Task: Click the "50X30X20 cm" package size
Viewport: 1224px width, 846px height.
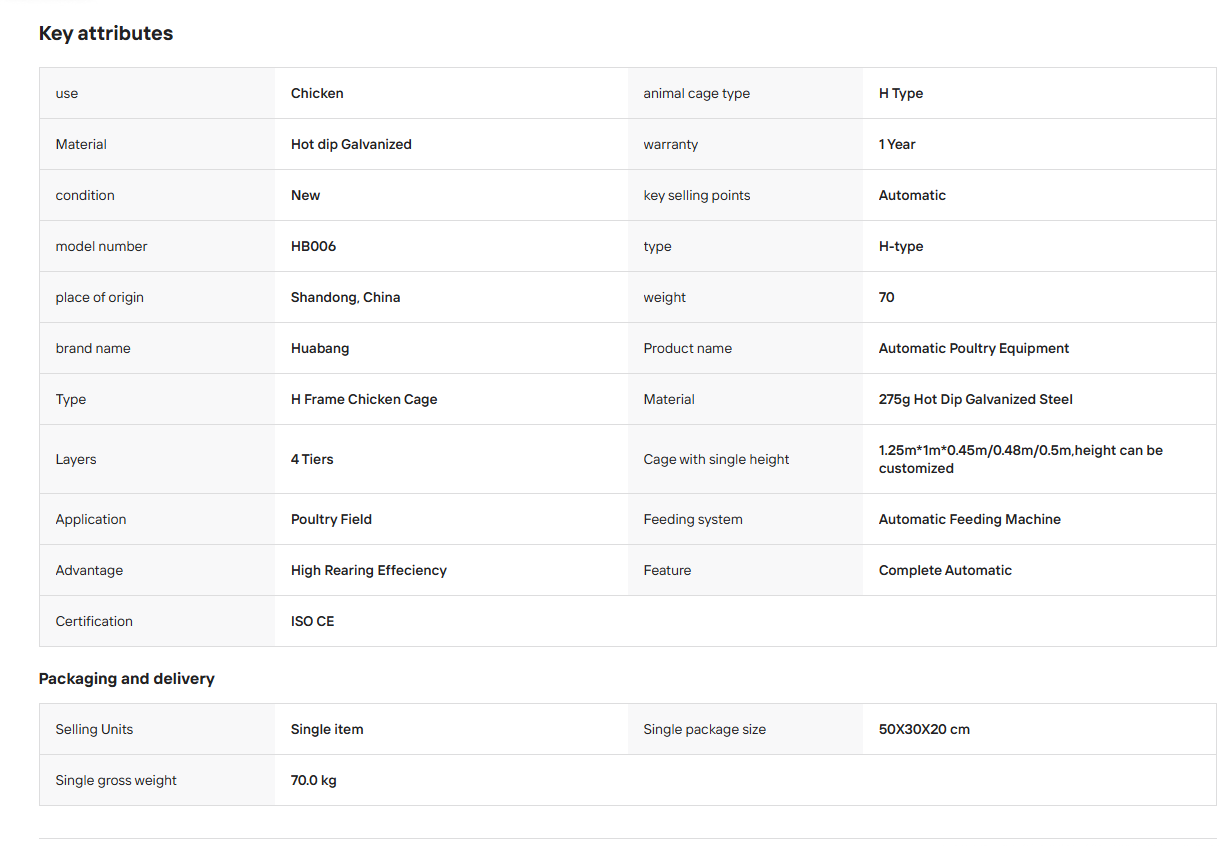Action: [x=924, y=729]
